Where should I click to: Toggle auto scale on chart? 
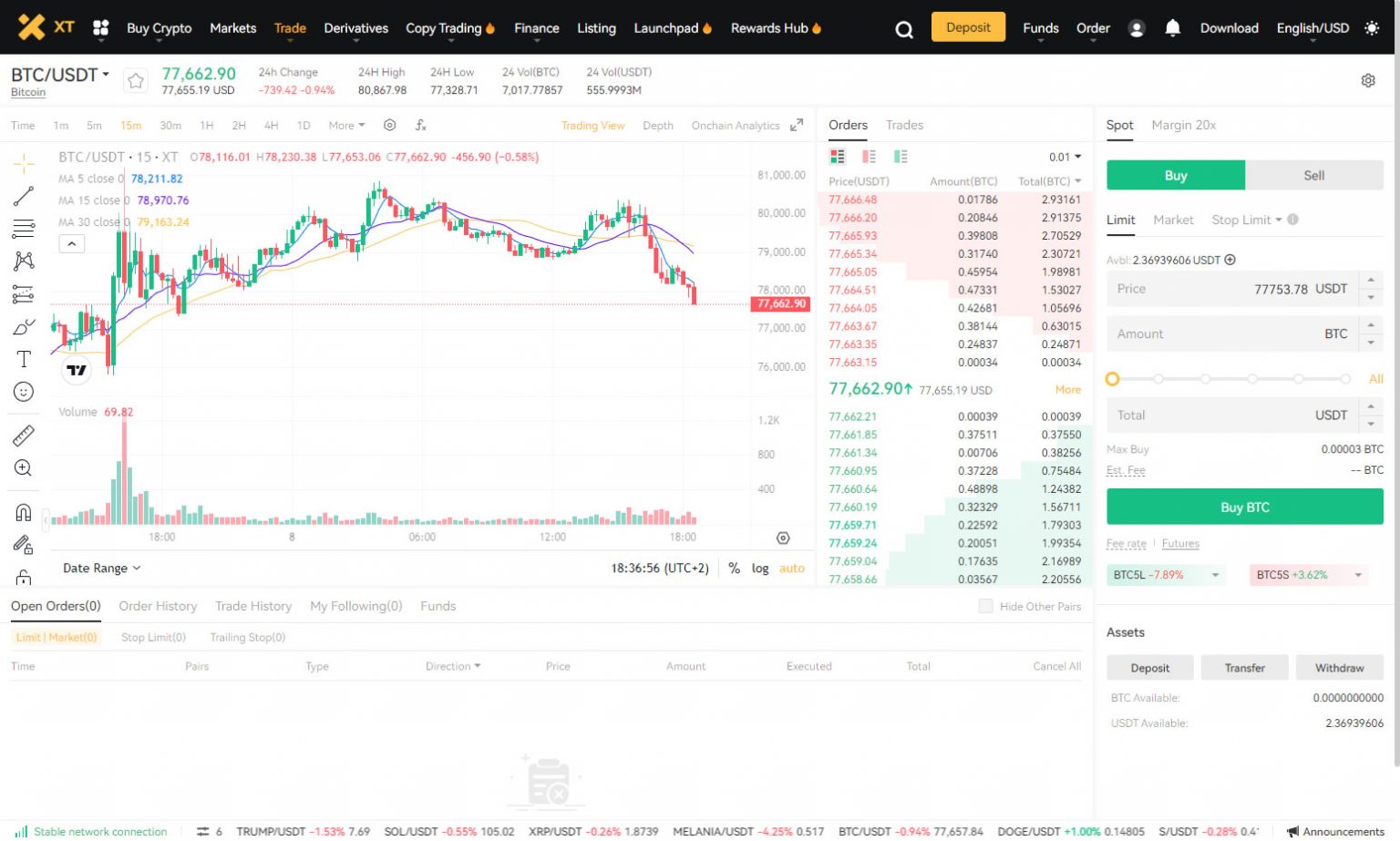[x=792, y=568]
